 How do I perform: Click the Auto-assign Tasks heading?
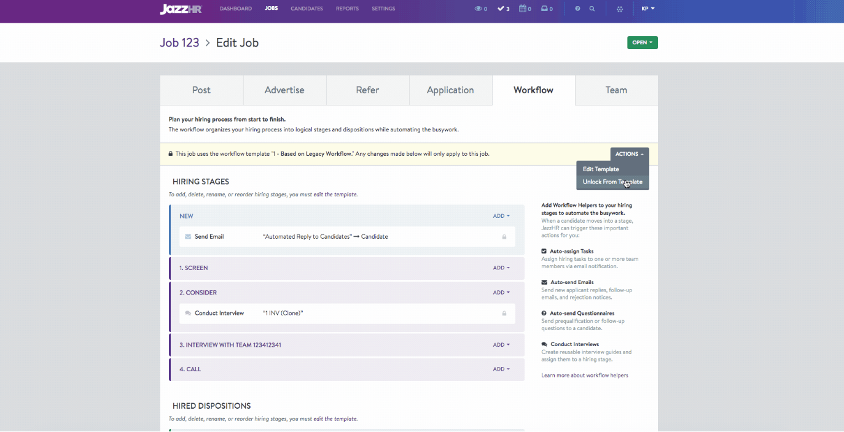[572, 251]
